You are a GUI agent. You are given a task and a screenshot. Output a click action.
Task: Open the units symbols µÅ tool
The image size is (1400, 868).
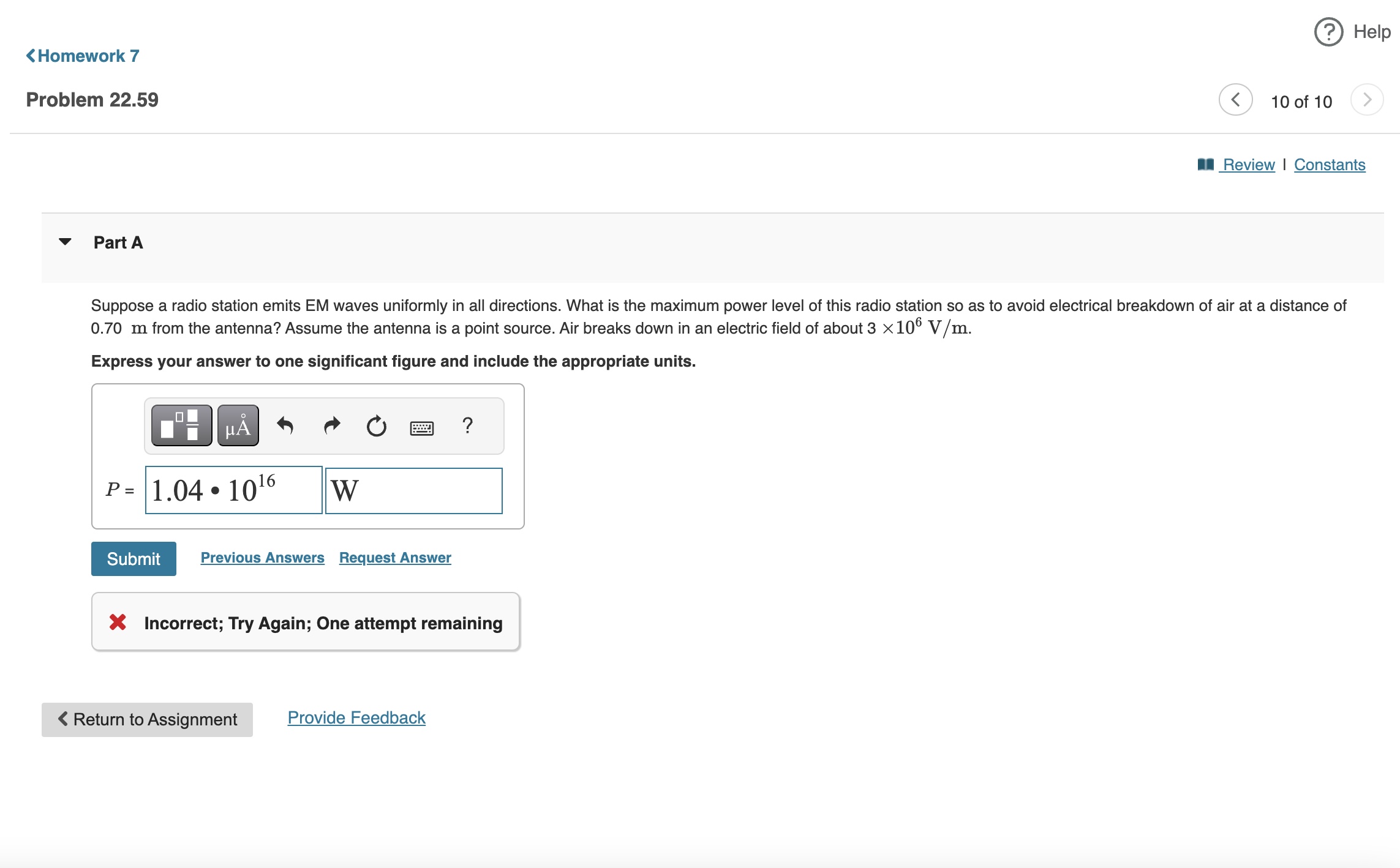[238, 425]
